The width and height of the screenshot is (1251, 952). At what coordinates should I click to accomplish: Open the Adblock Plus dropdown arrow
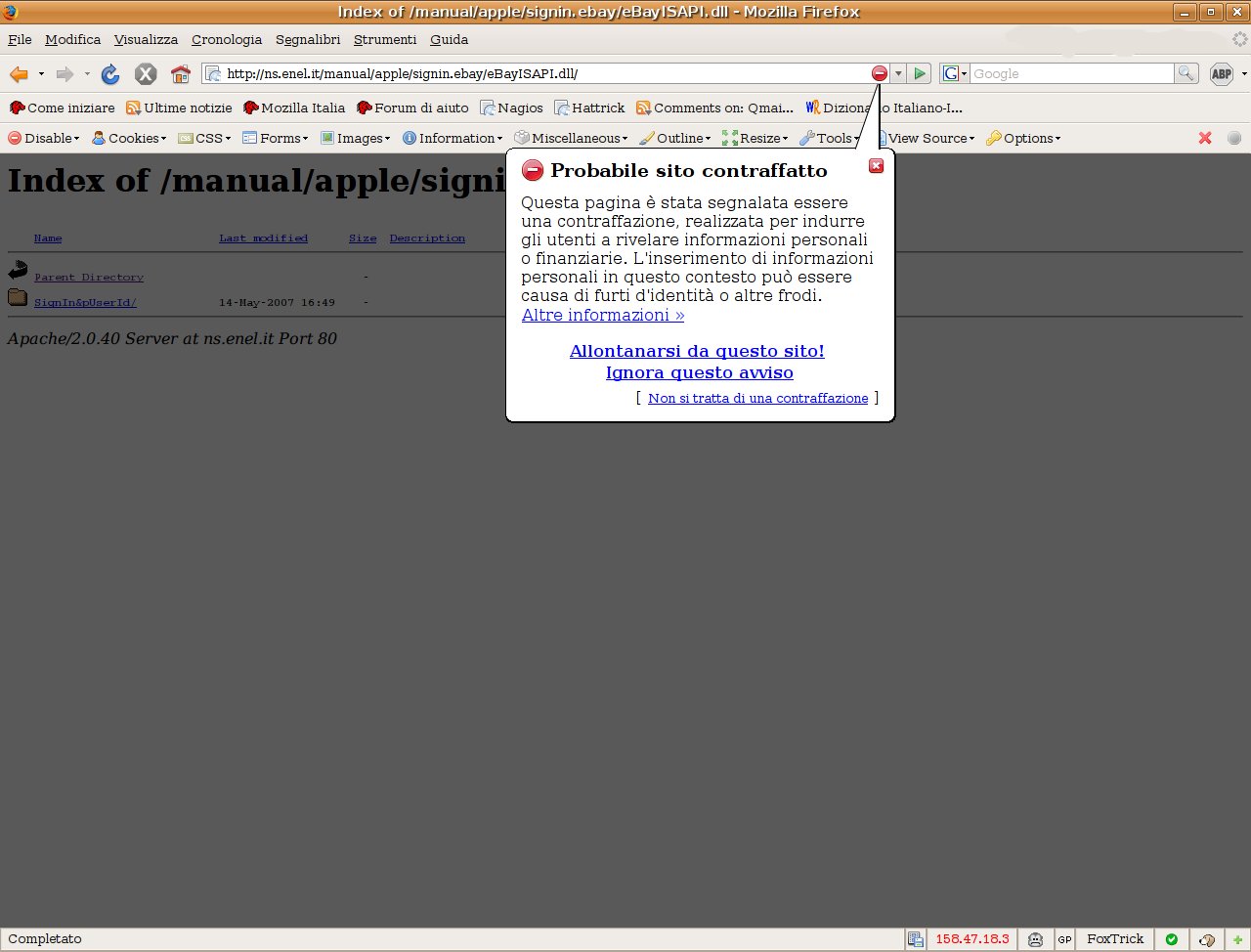click(x=1244, y=74)
